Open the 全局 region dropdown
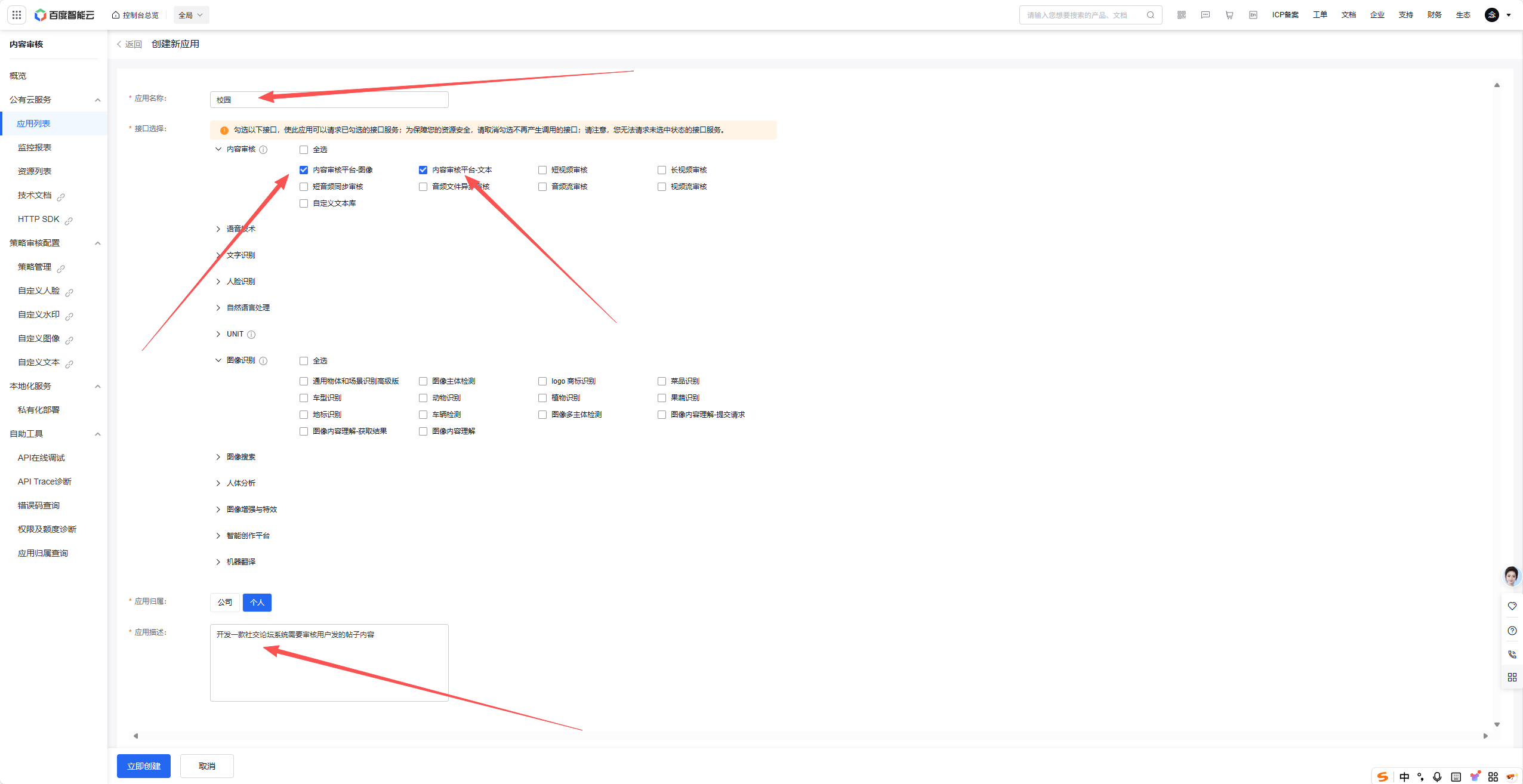Screen dimensions: 1523x784 point(191,15)
